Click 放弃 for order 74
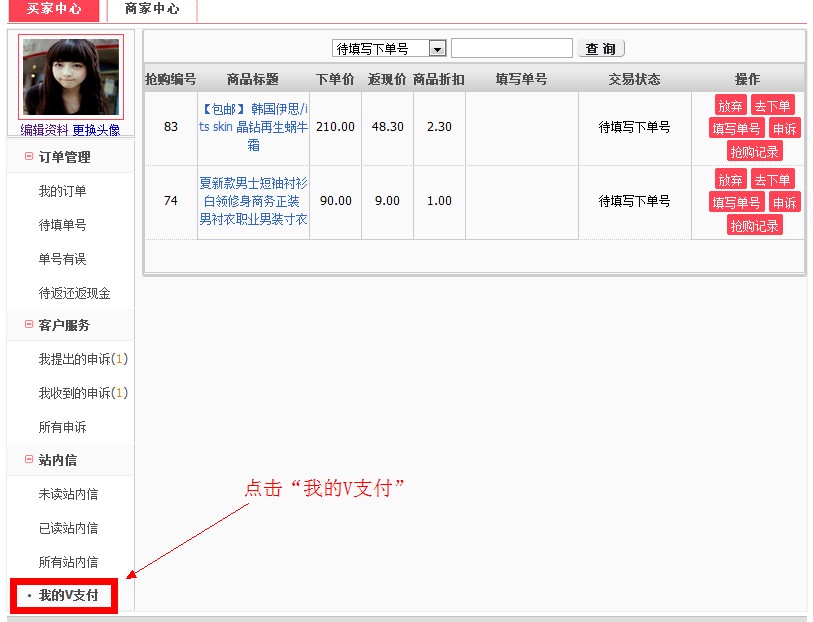 click(x=731, y=180)
